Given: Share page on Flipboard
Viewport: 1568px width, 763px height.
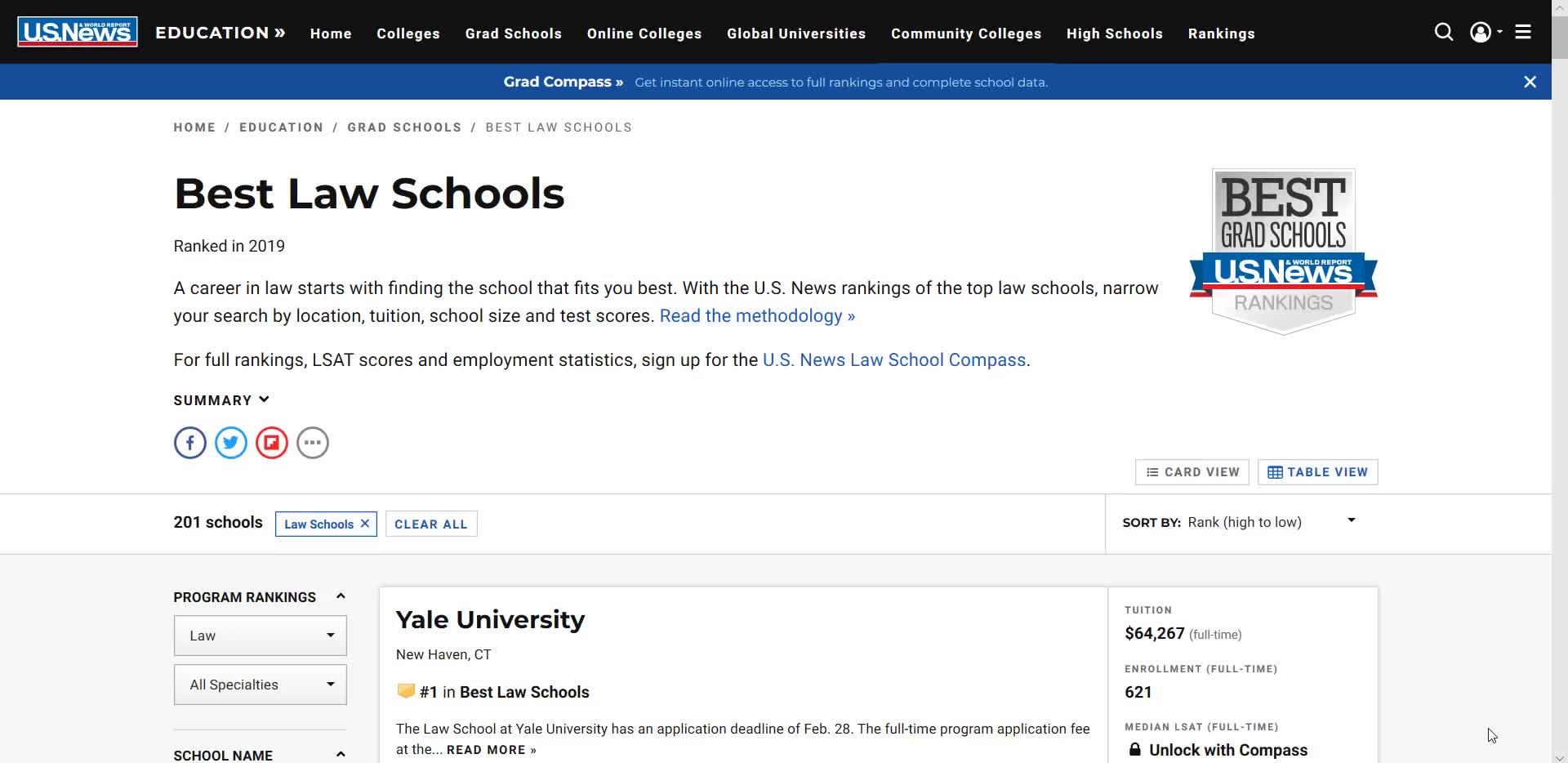Looking at the screenshot, I should pos(272,443).
